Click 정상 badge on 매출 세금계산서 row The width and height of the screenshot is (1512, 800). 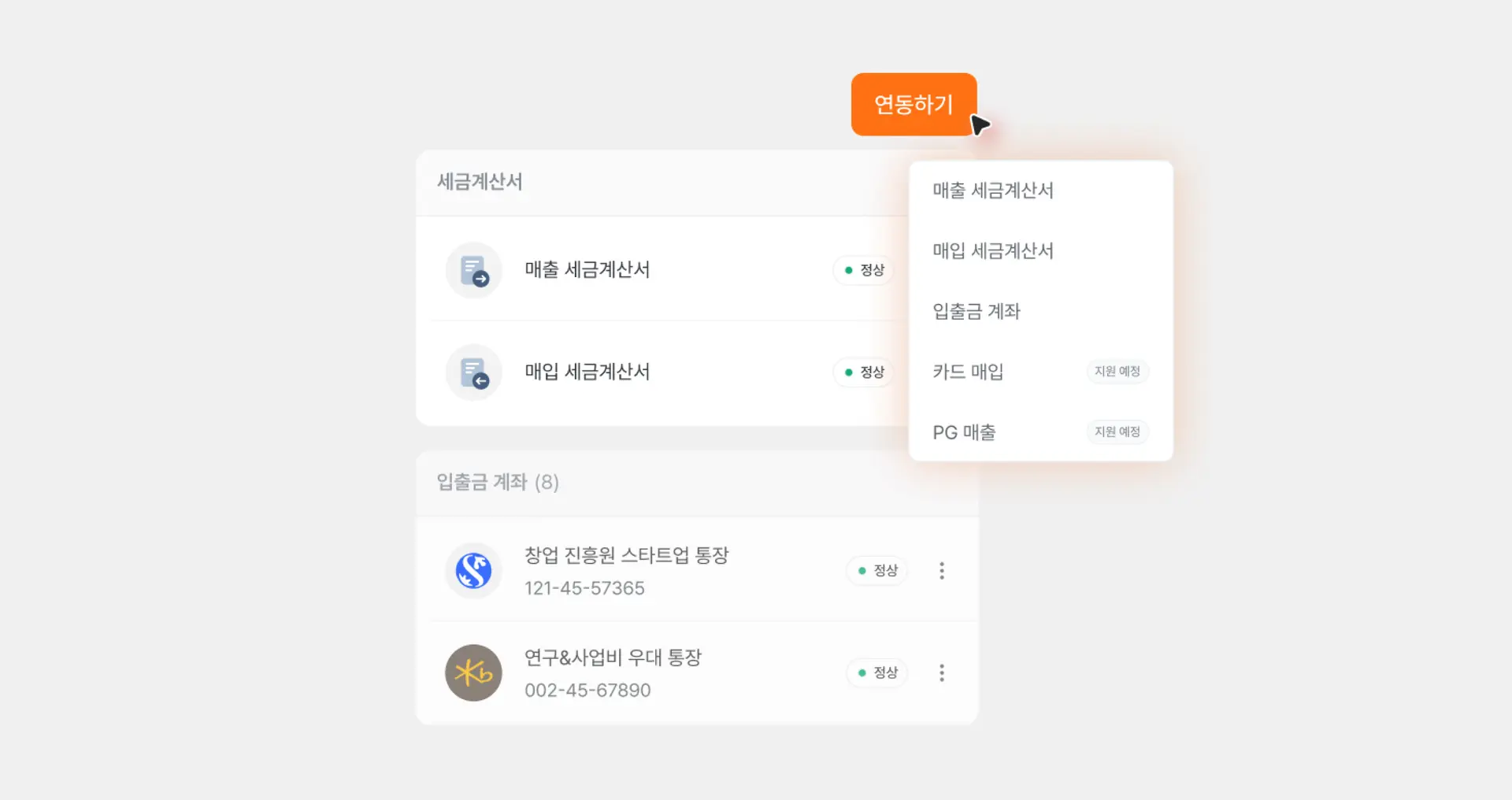click(x=864, y=270)
